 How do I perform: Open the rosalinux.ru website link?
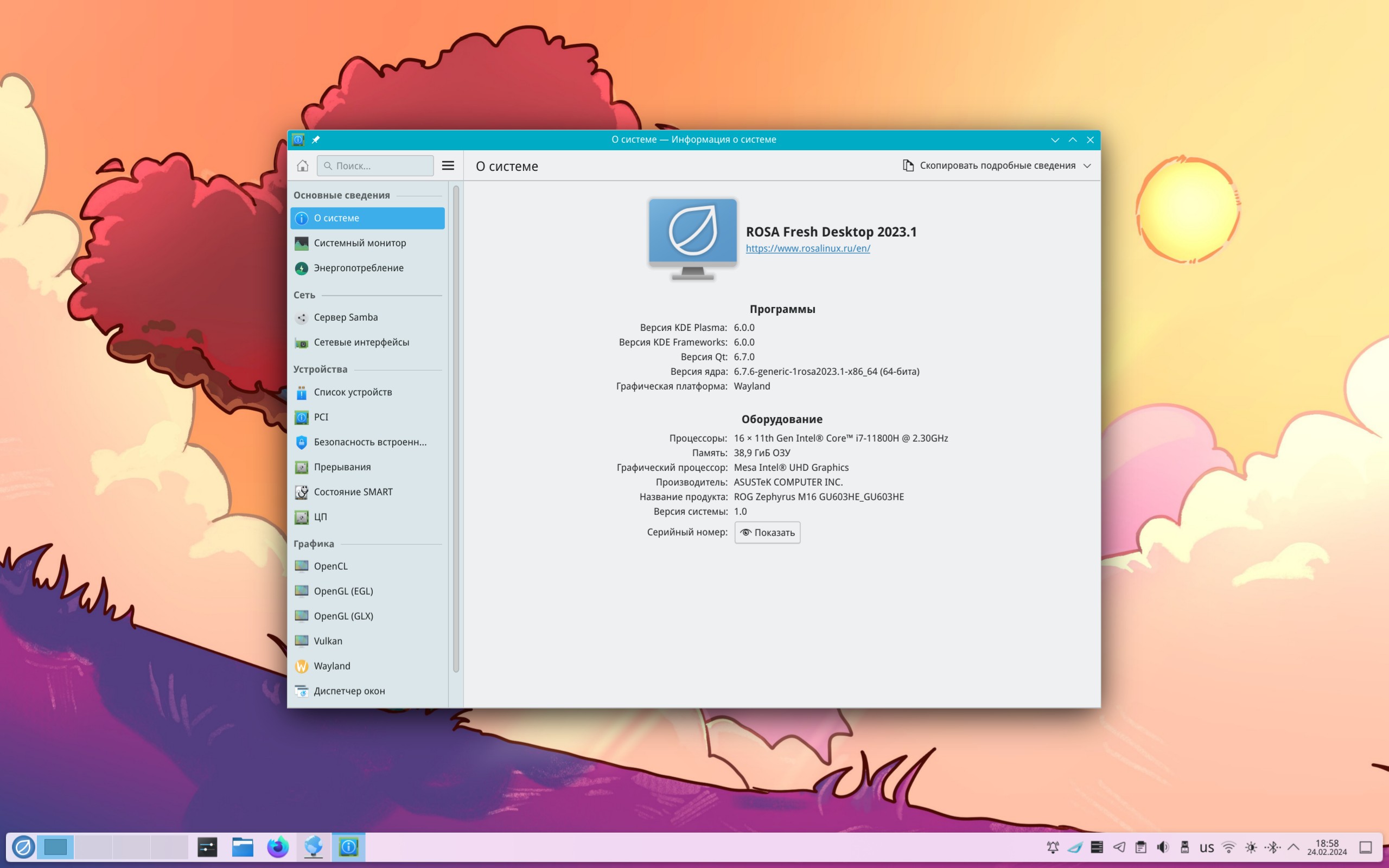[807, 248]
